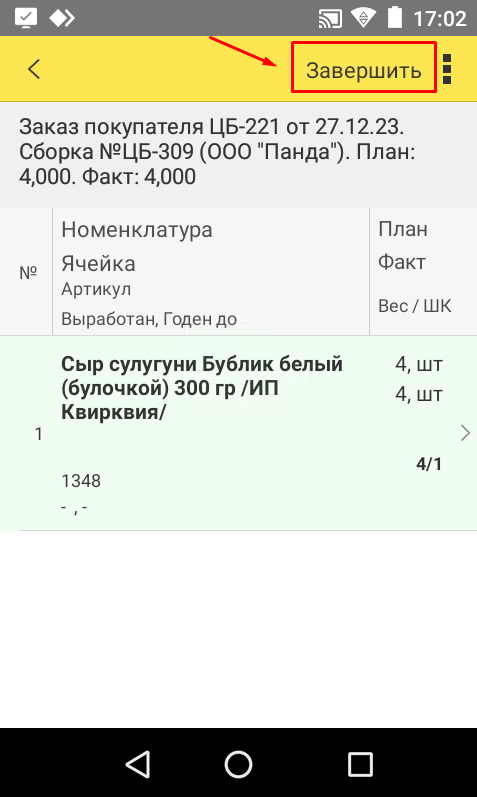Tap the 4/1 weight barcode value

coord(429,464)
